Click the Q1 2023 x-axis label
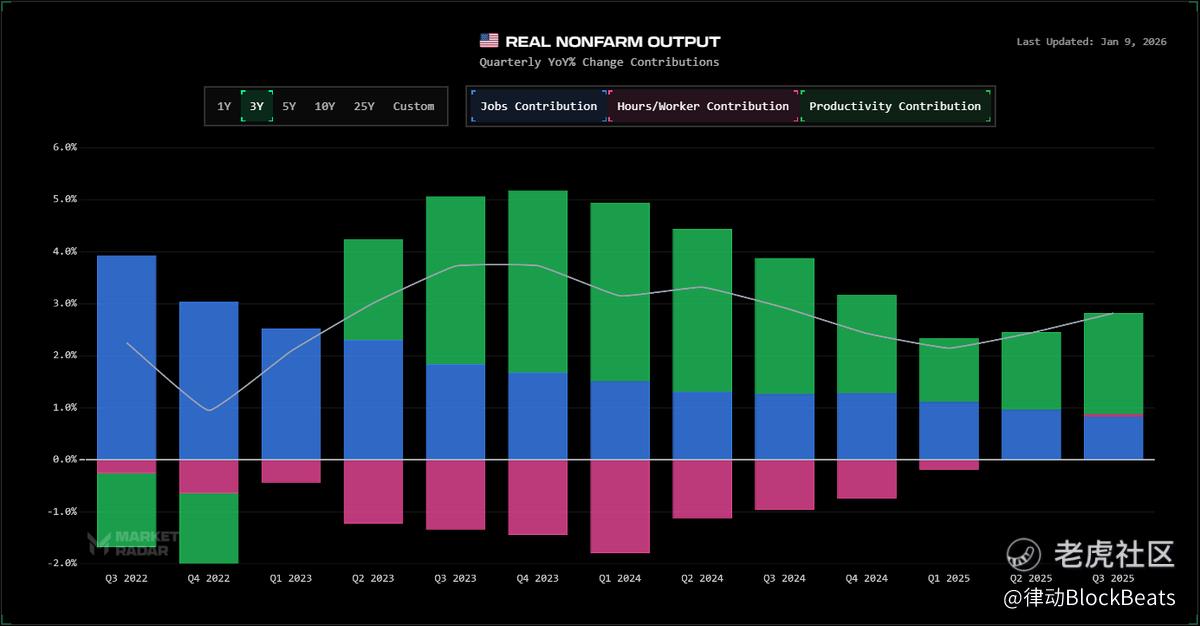 [291, 578]
